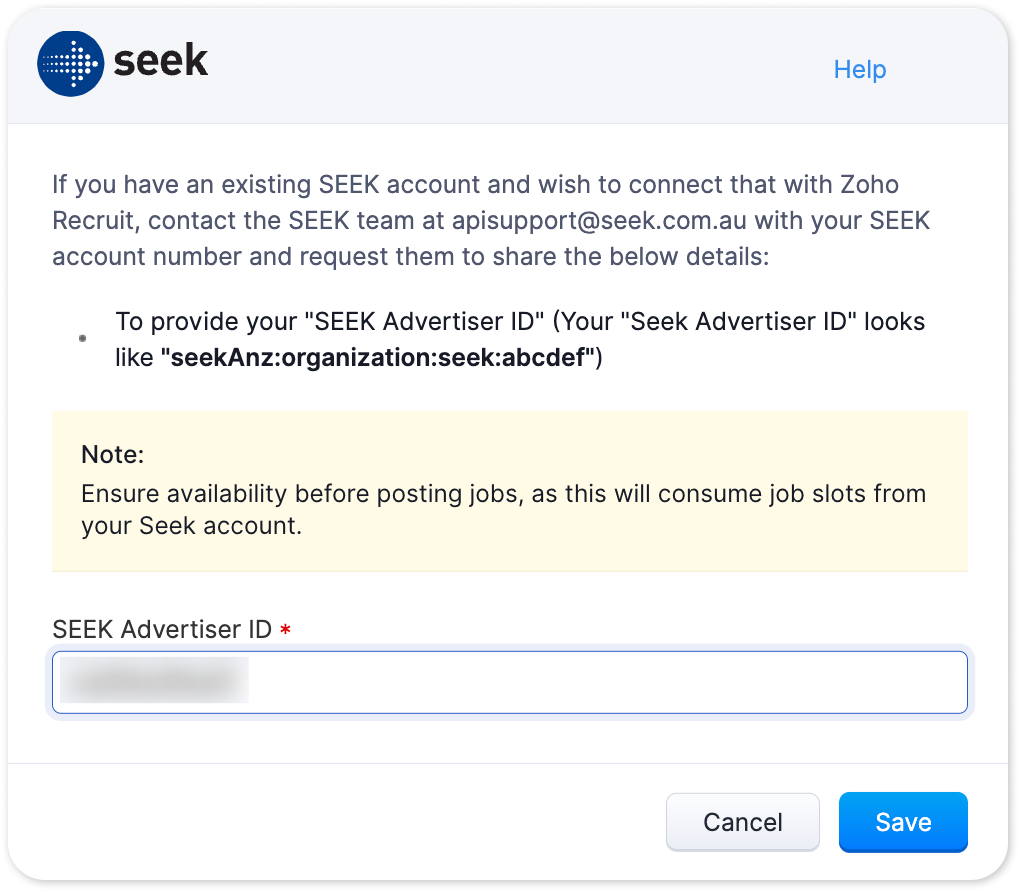Viewport: 1020px width, 892px height.
Task: Click the "SEEK Advertiser ID" field label
Action: tap(162, 629)
